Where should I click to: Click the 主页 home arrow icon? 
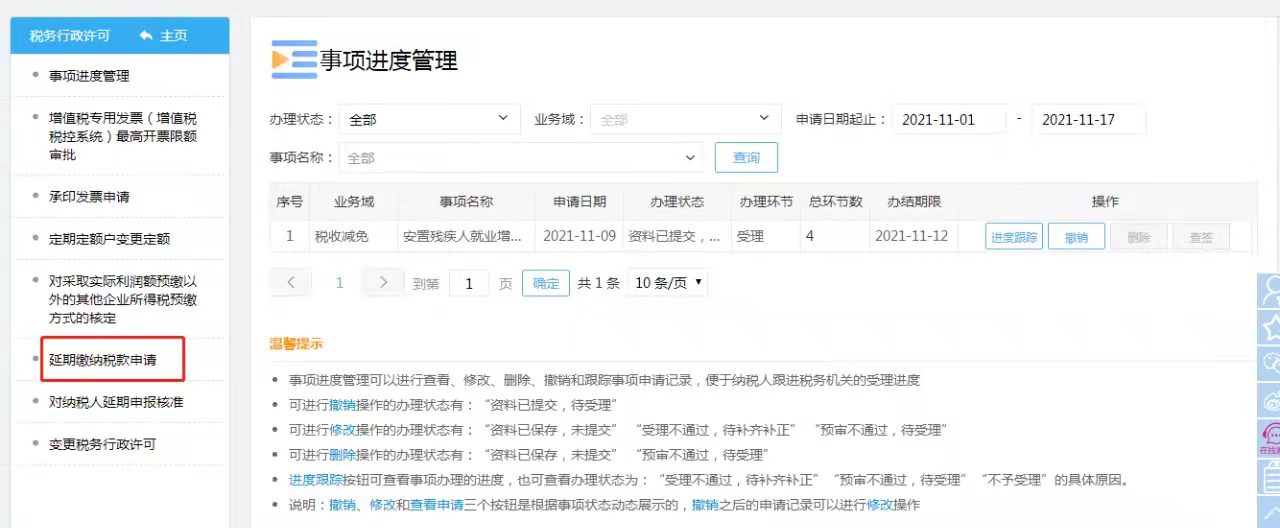[146, 35]
